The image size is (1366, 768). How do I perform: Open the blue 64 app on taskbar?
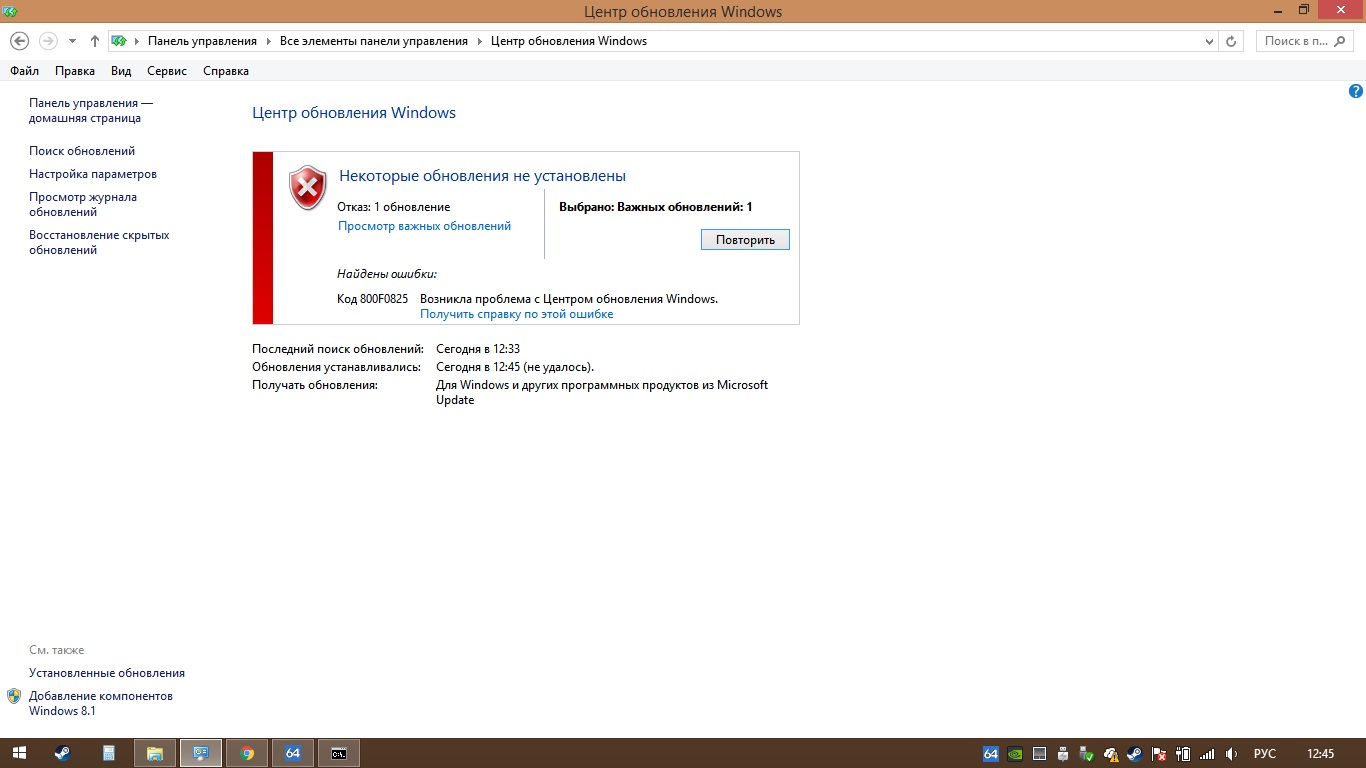[x=293, y=753]
